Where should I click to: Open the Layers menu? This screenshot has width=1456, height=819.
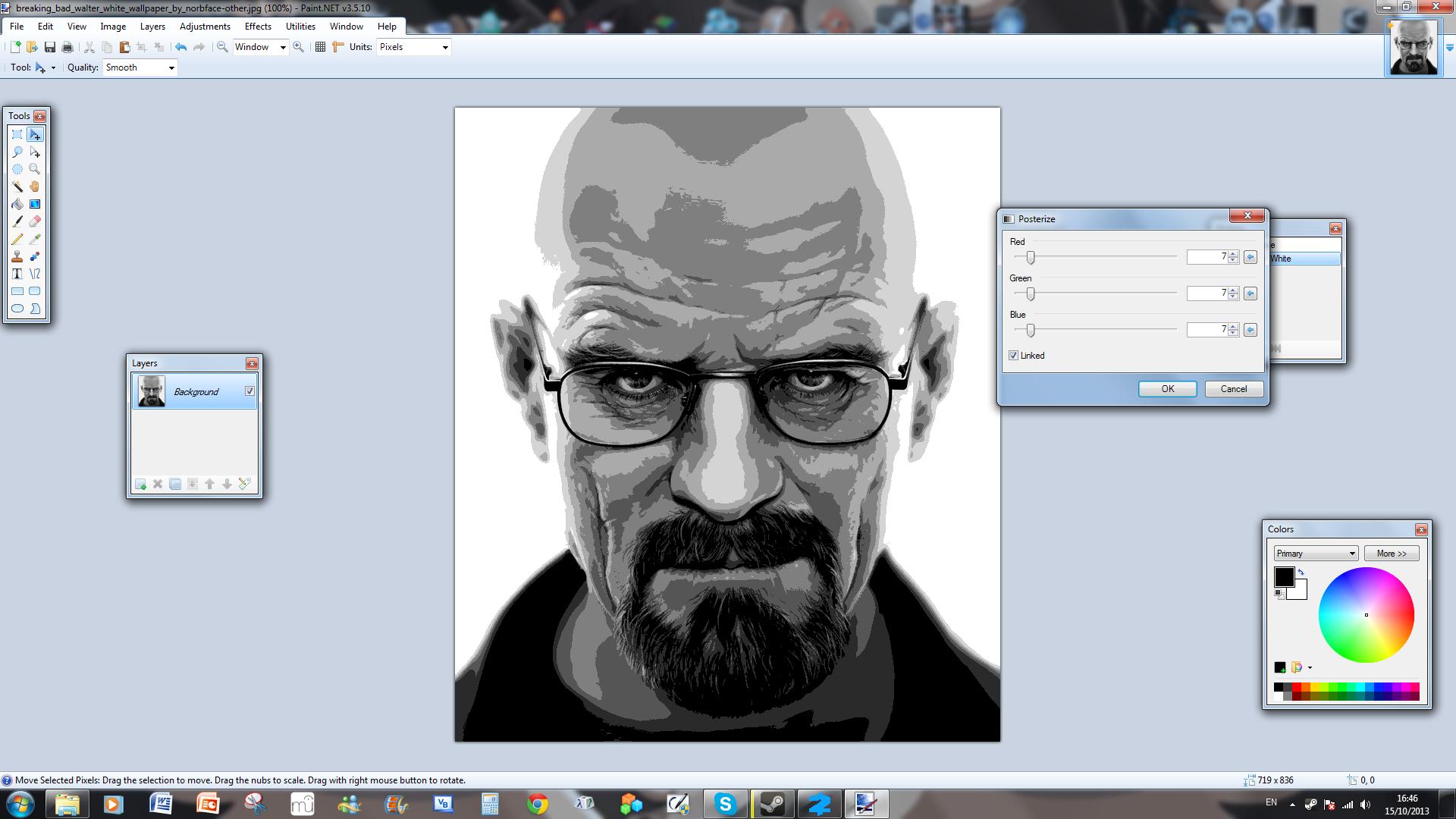pos(152,27)
